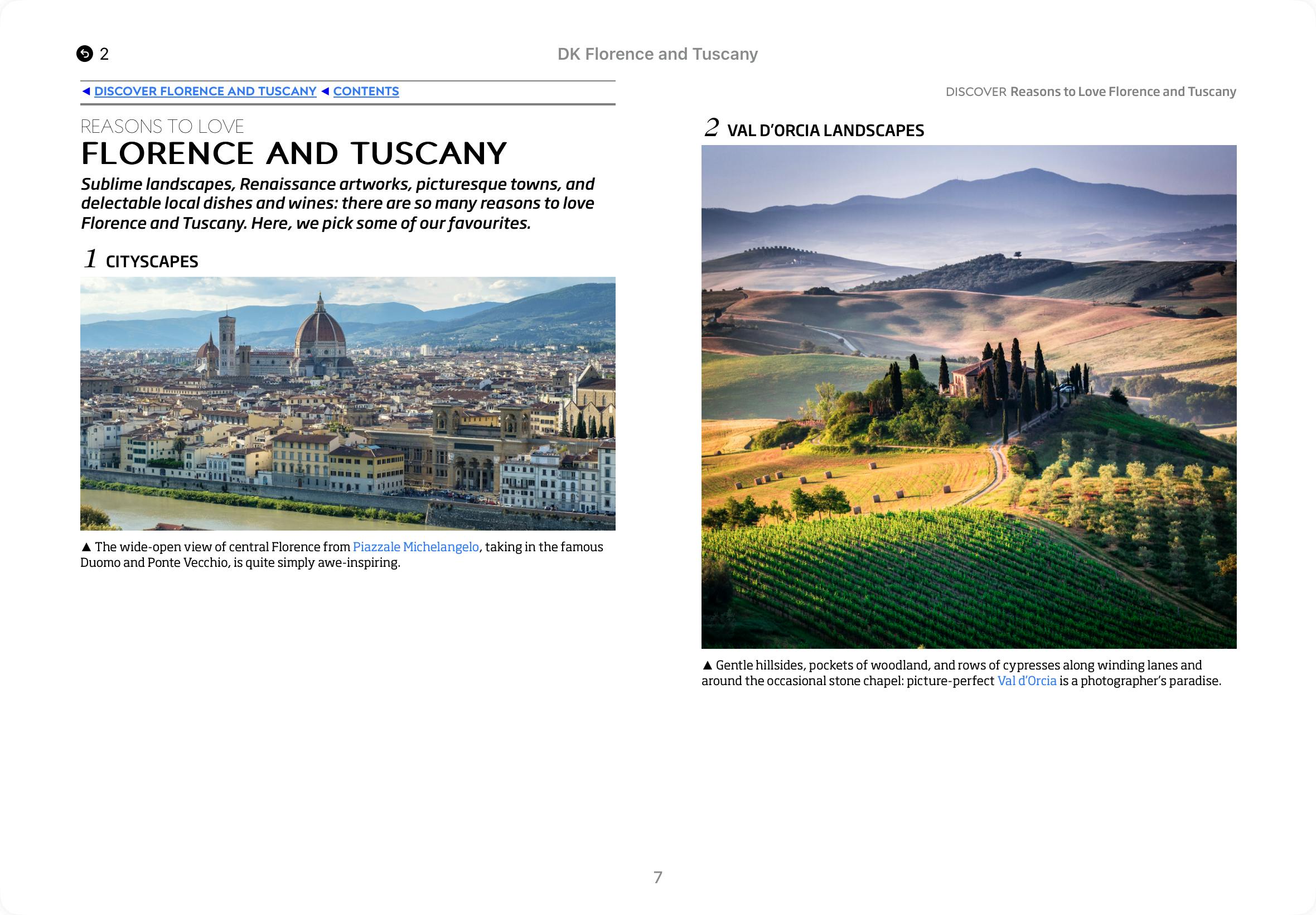This screenshot has height=915, width=1316.
Task: Click the italic numeral 1 before Cityscapes
Action: tap(90, 258)
